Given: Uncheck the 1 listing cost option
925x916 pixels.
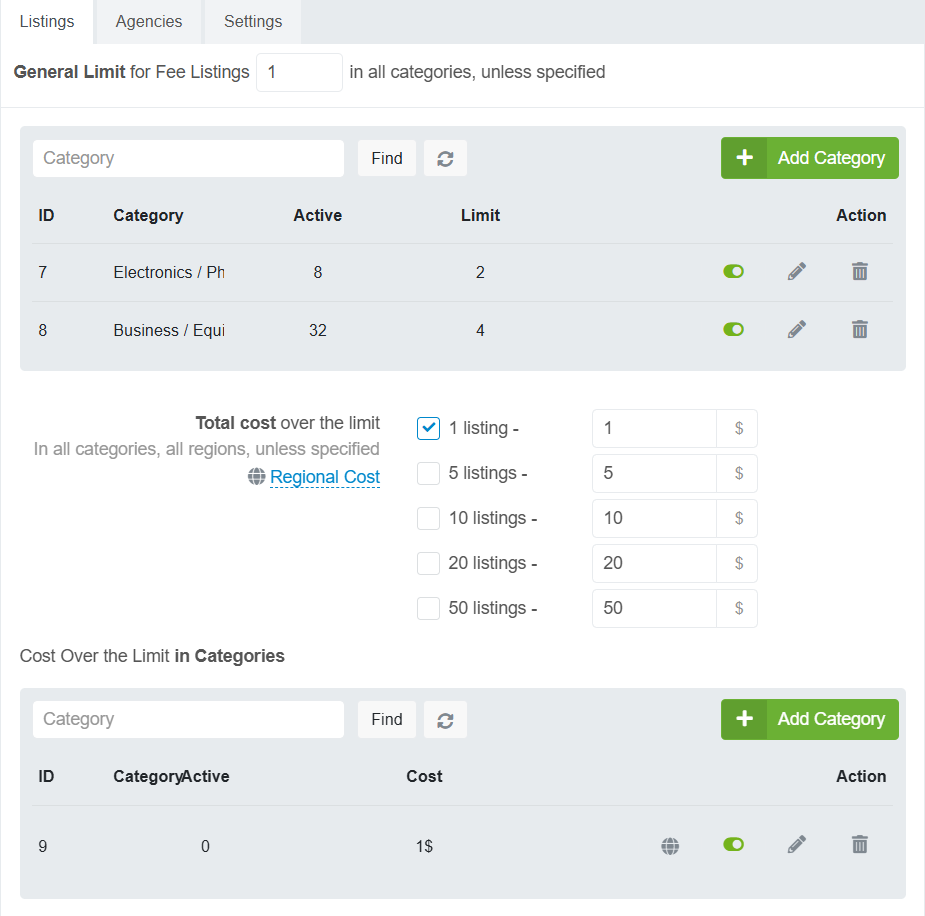Looking at the screenshot, I should pos(428,428).
